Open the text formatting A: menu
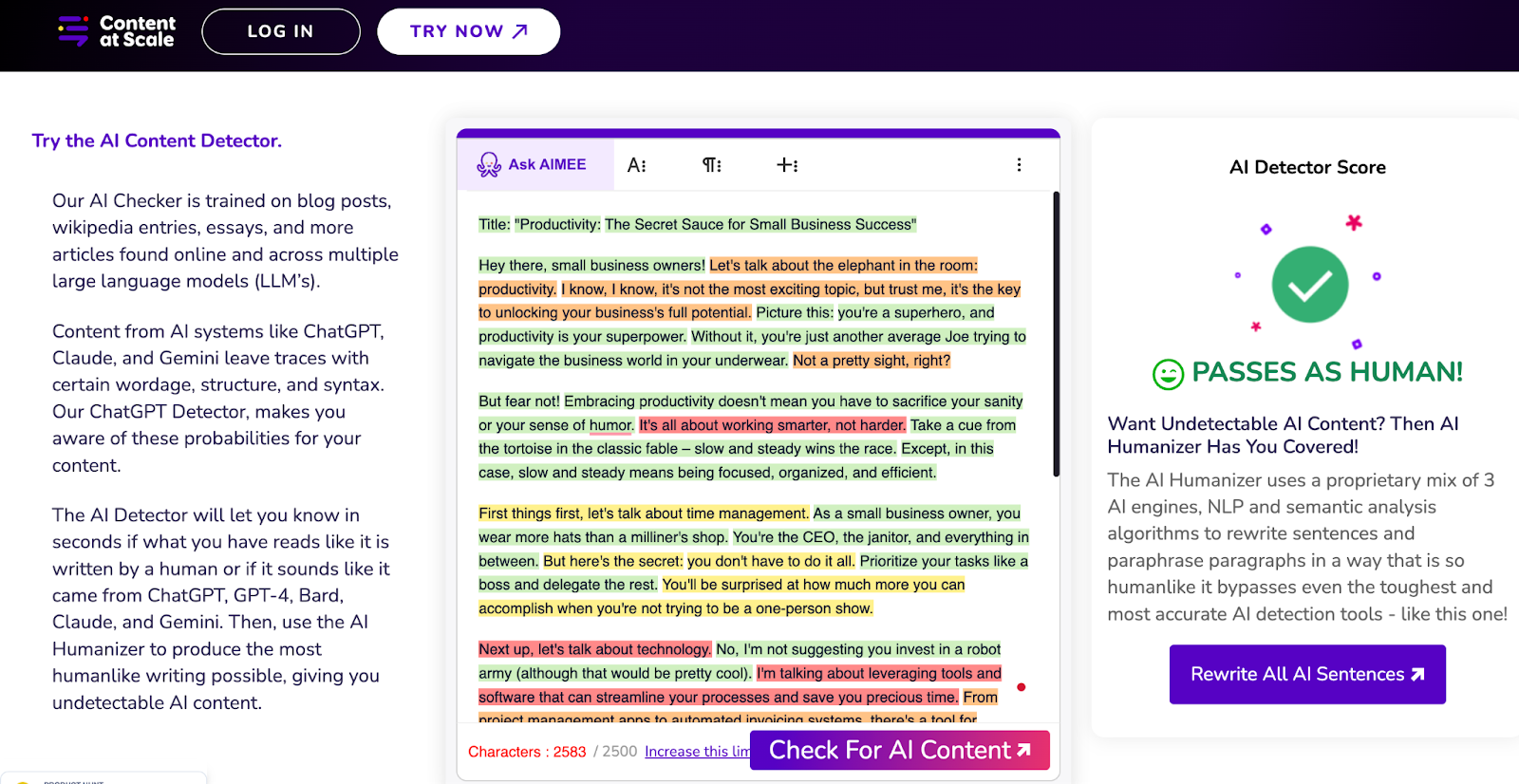The width and height of the screenshot is (1519, 784). coord(637,165)
